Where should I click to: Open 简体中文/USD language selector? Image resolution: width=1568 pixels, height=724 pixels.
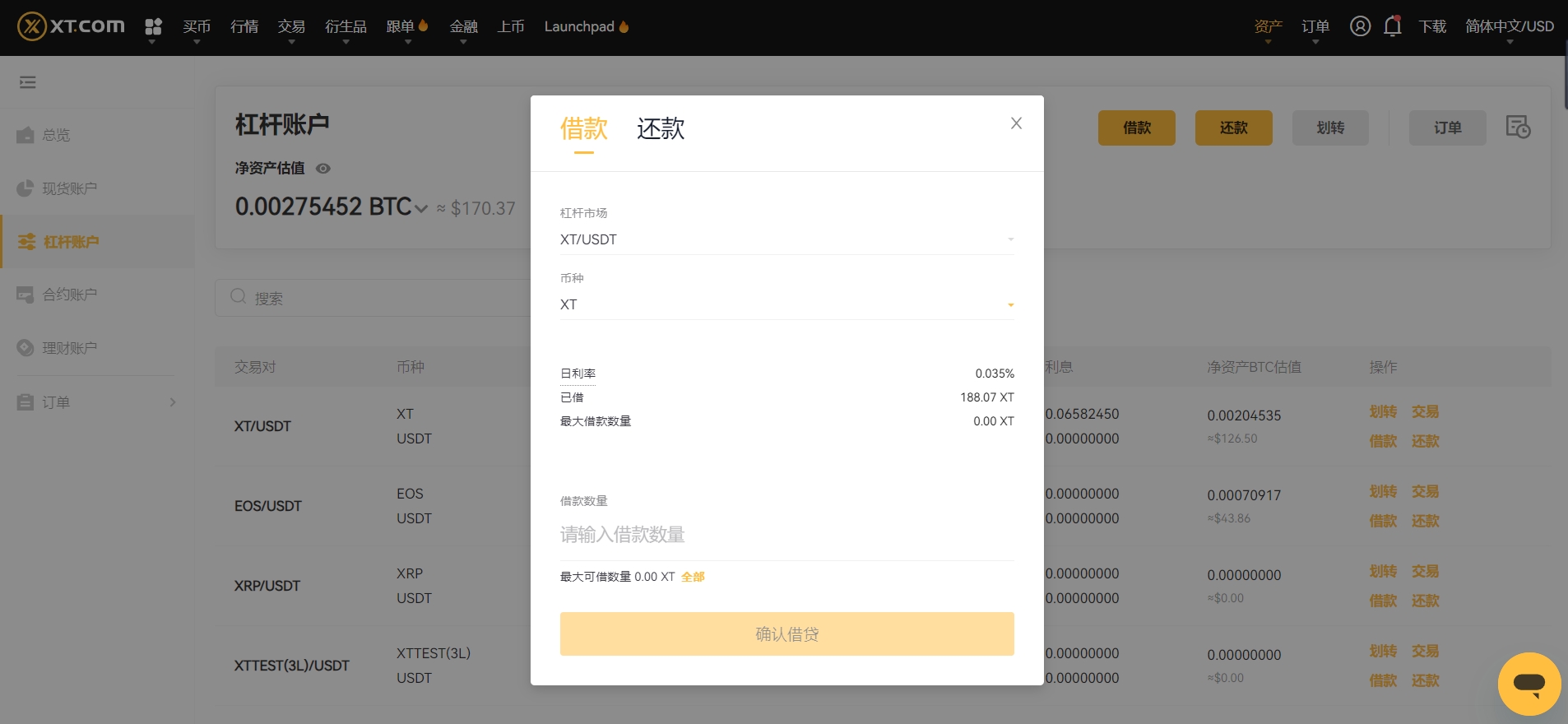(x=1510, y=27)
